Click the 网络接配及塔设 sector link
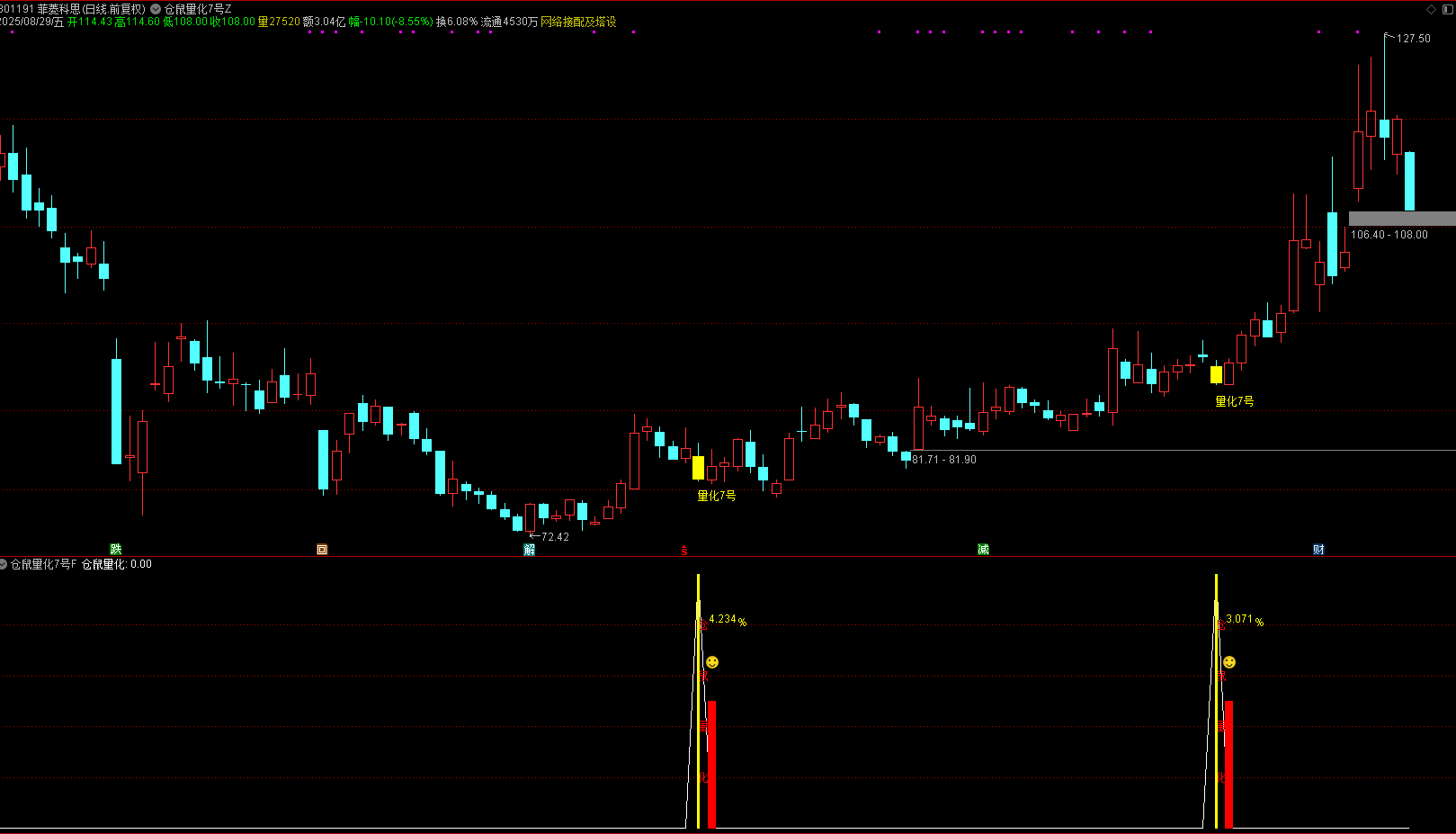The width and height of the screenshot is (1456, 834). click(578, 22)
